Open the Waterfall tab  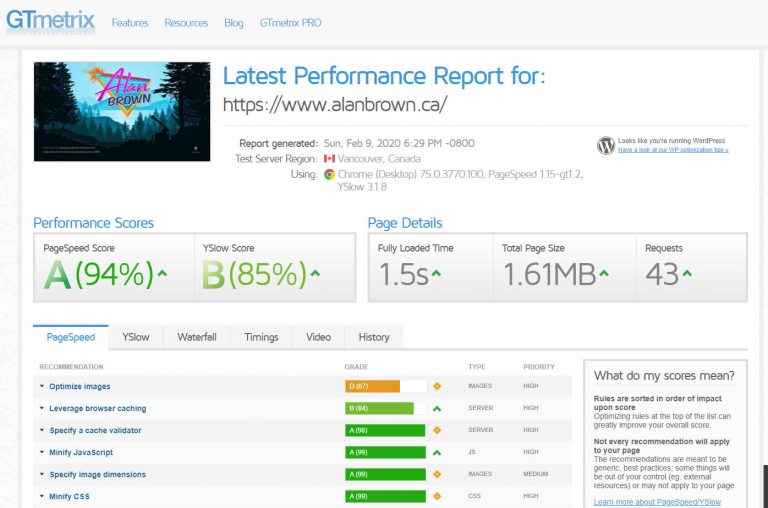197,337
